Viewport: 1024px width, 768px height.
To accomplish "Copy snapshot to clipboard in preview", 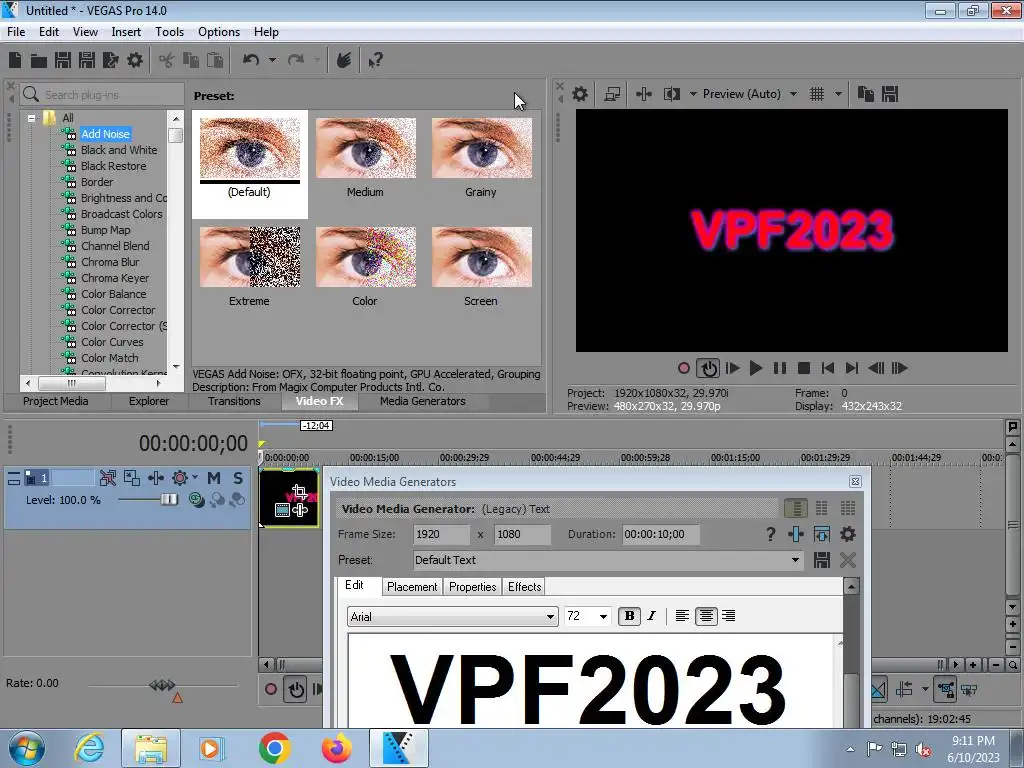I will [866, 94].
